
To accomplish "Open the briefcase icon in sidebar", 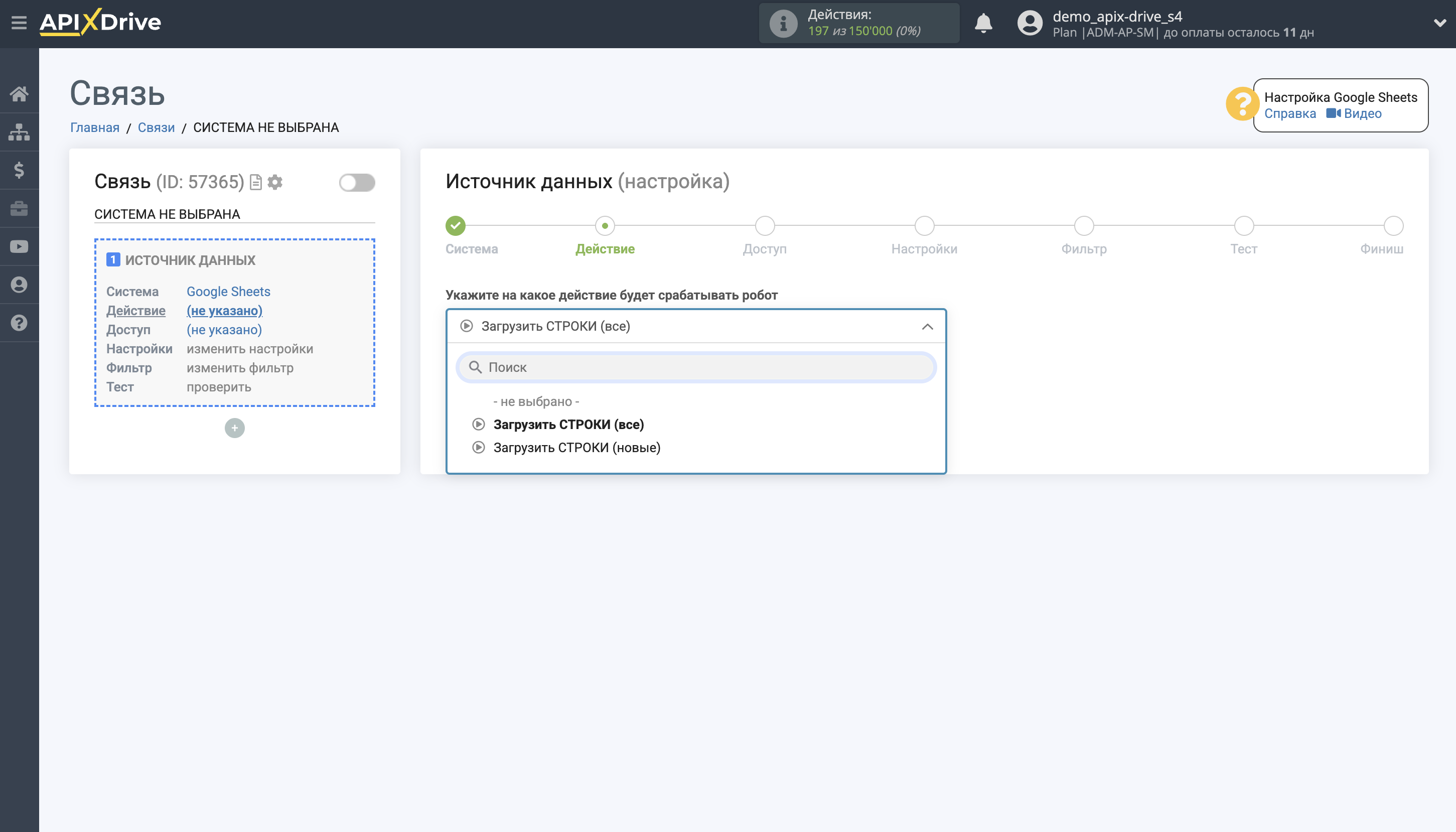I will [x=19, y=208].
